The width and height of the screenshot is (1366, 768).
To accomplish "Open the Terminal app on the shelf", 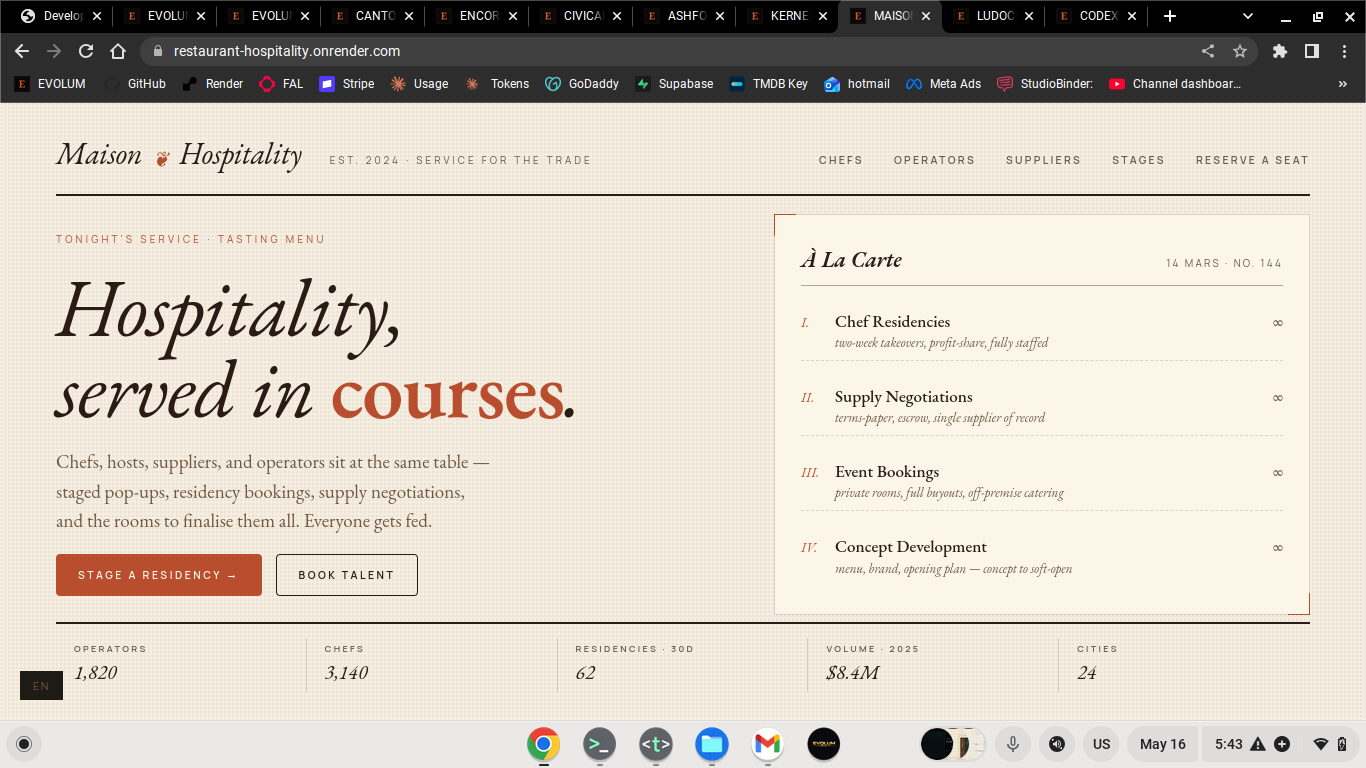I will tap(600, 744).
